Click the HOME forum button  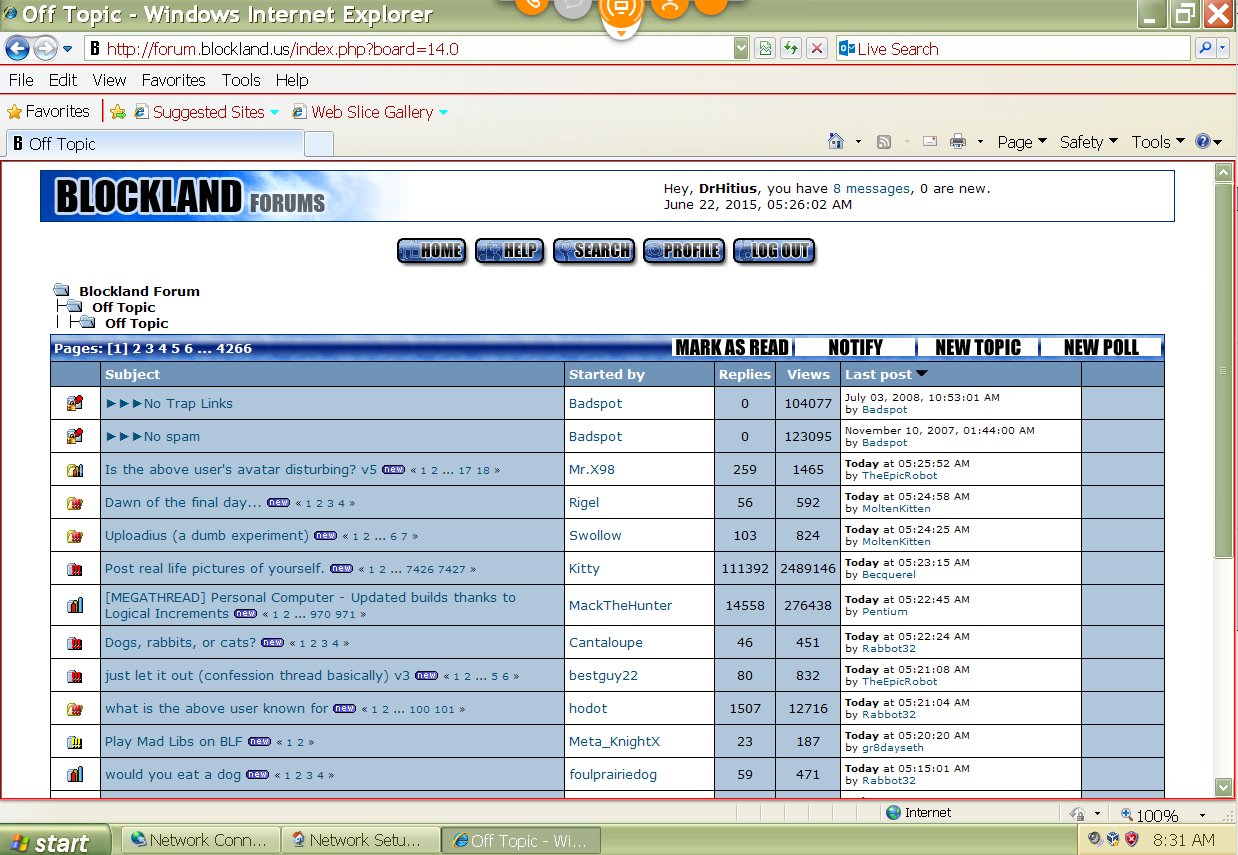coord(431,251)
